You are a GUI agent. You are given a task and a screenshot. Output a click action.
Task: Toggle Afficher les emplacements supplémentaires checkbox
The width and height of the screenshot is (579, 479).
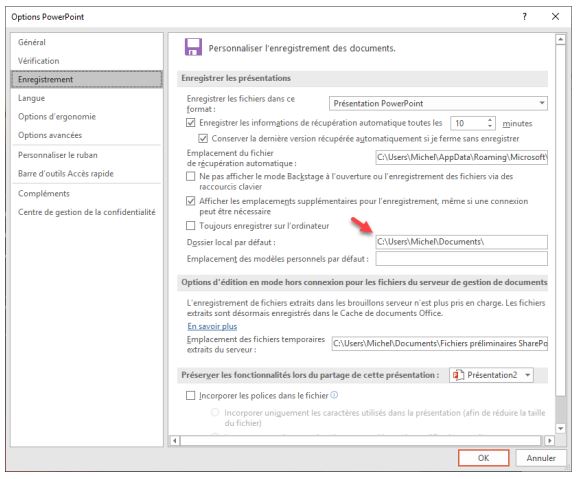[191, 201]
